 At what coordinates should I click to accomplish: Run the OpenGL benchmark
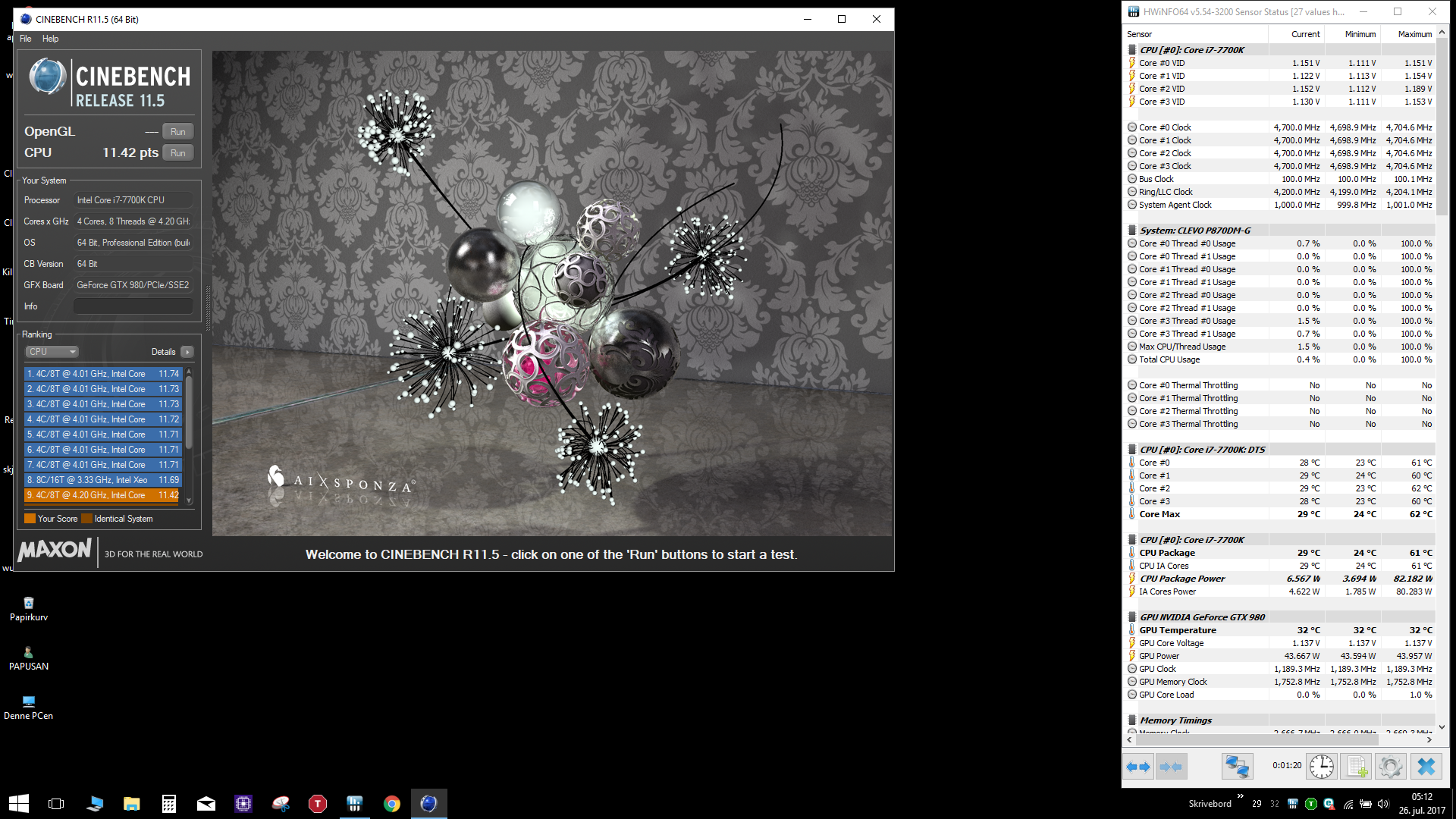[177, 131]
